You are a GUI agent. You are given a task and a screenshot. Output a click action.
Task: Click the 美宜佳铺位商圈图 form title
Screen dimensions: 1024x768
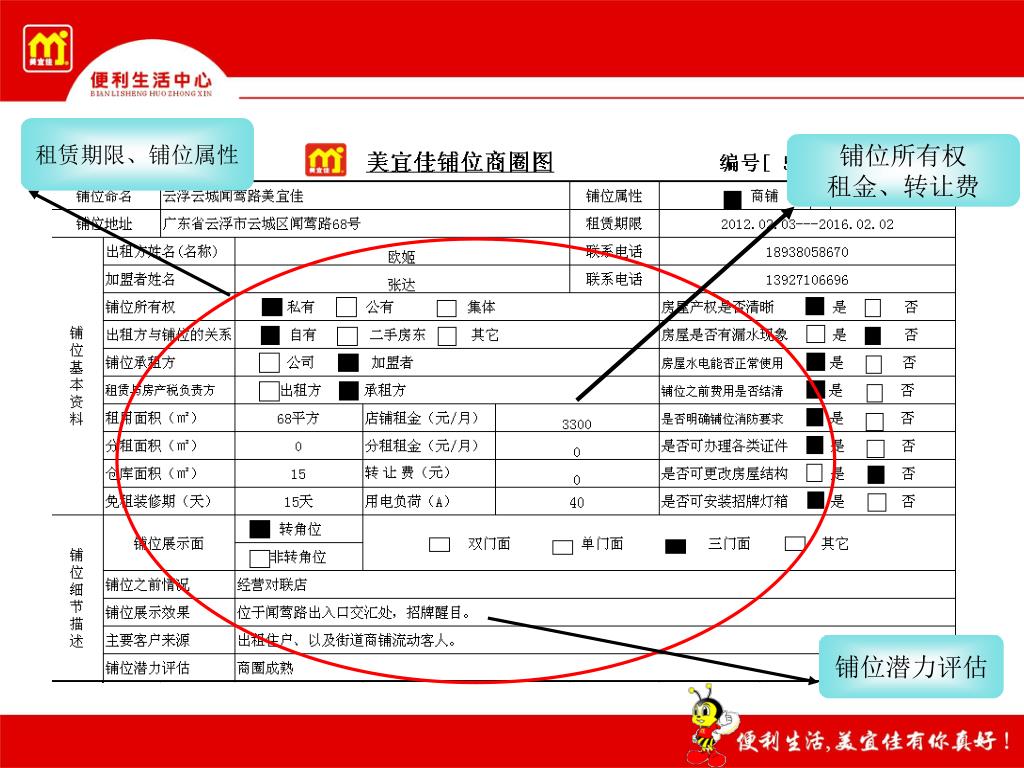tap(460, 162)
